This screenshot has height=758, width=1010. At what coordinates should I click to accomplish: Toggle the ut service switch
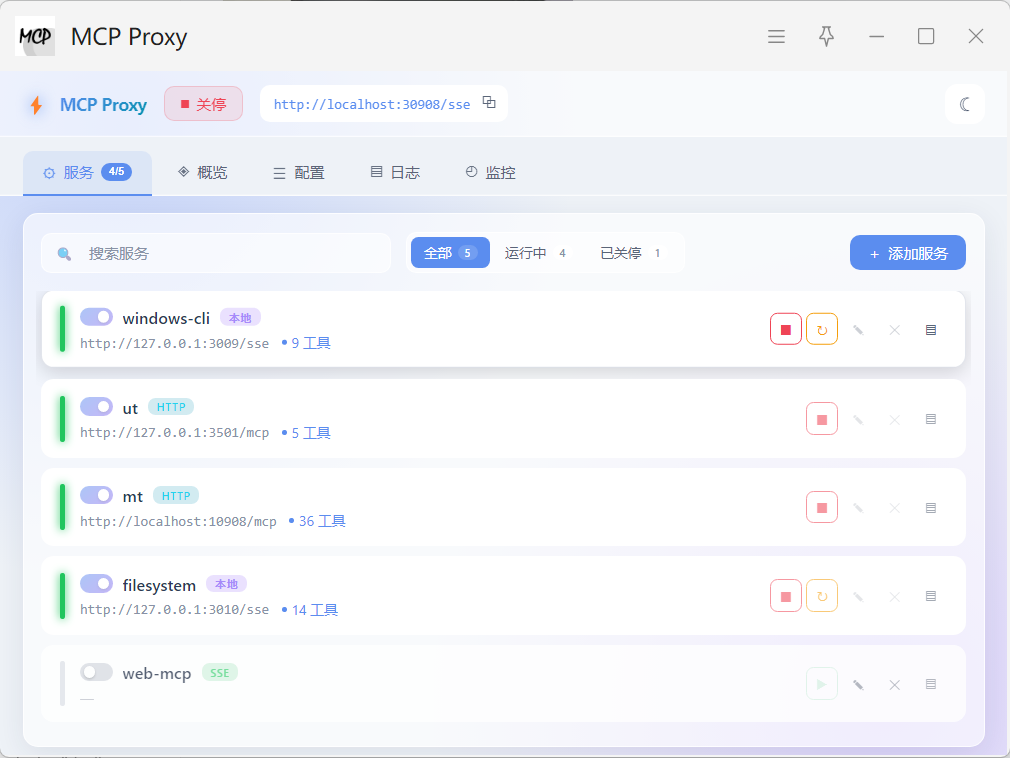click(96, 406)
